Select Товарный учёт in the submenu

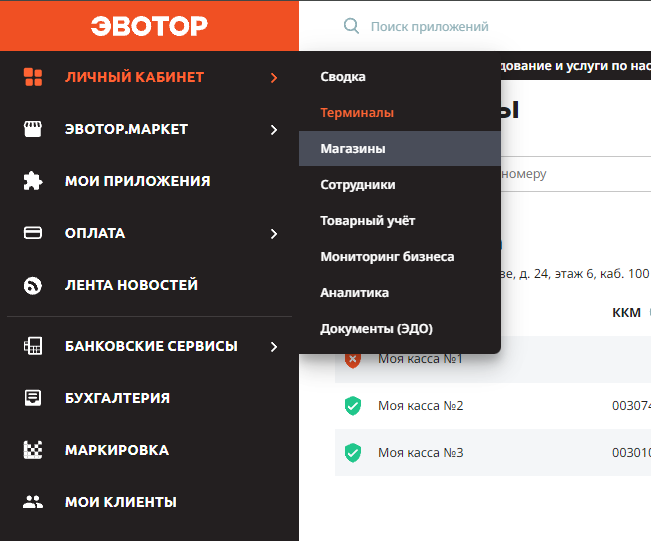367,220
